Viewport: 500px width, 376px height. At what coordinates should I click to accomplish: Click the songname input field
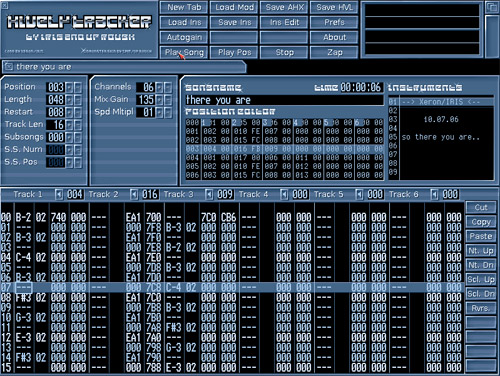[284, 100]
